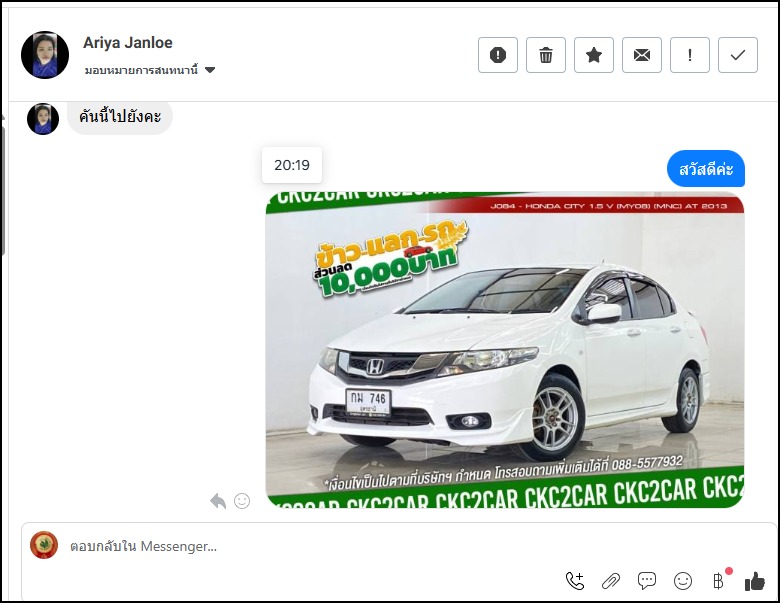Viewport: 780px width, 603px height.
Task: Open payment request baht icon
Action: (718, 580)
